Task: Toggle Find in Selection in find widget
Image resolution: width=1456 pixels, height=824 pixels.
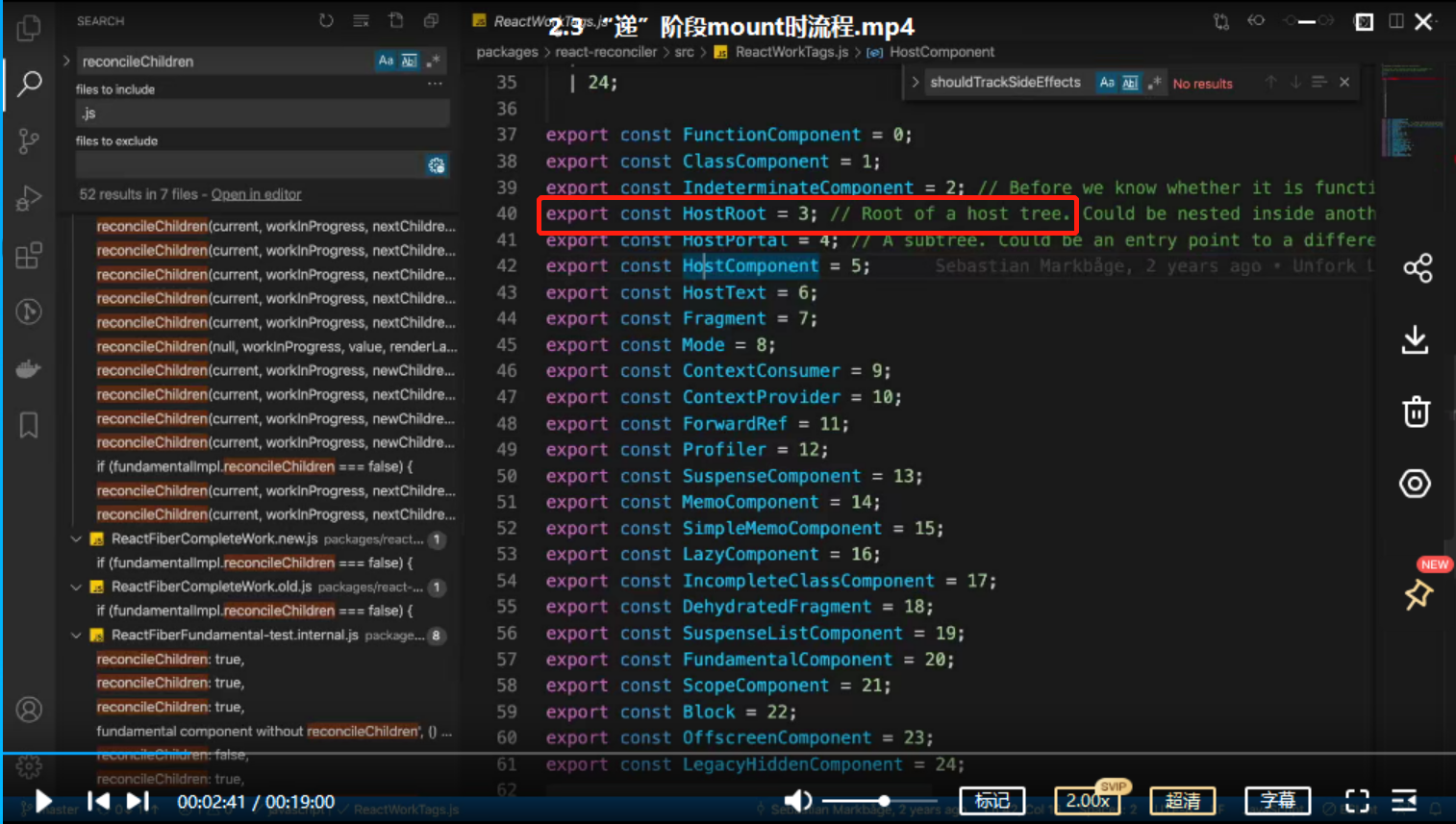Action: [x=1319, y=83]
